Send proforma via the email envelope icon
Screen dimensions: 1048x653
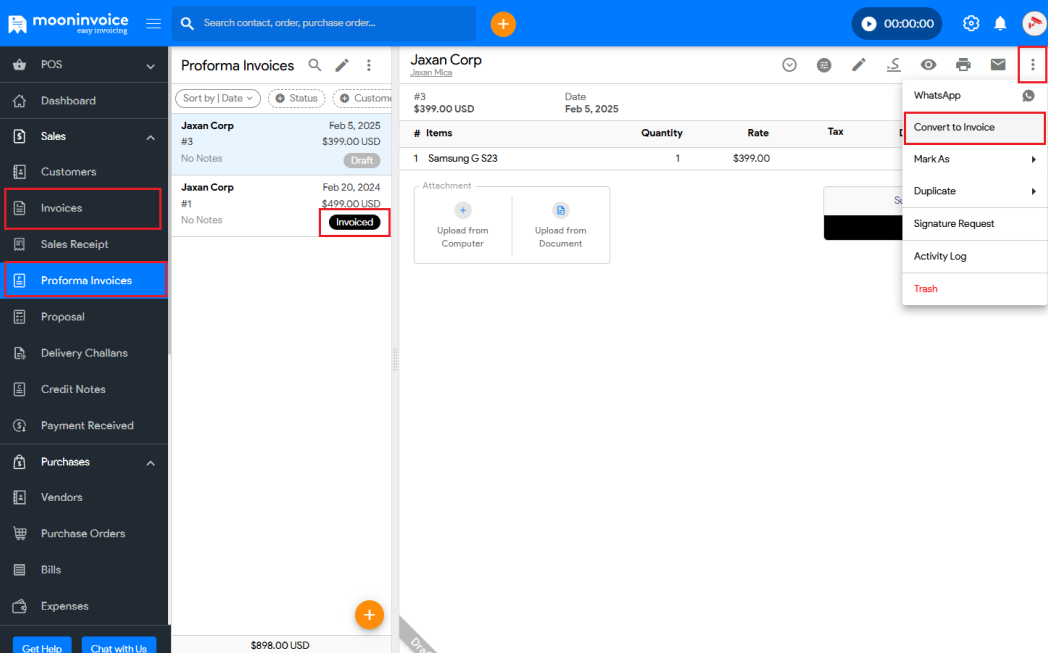click(998, 65)
